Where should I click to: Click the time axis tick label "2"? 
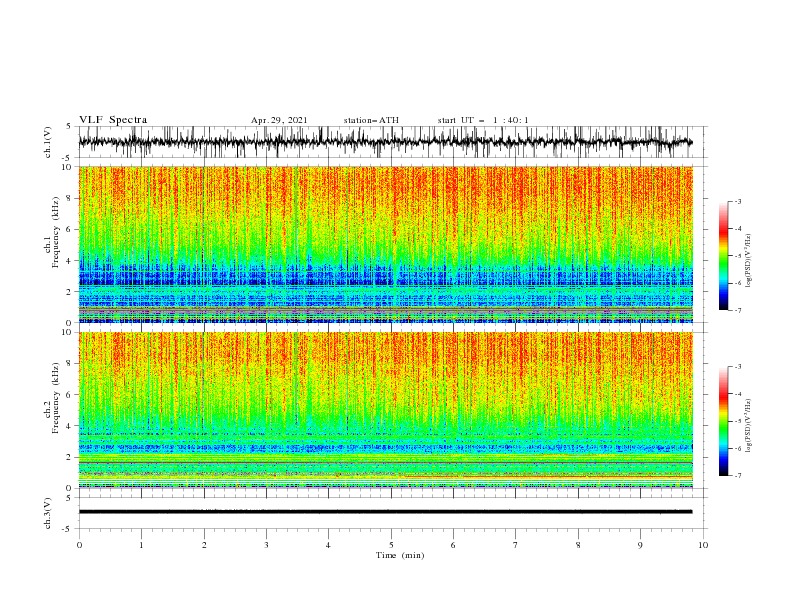(x=204, y=545)
